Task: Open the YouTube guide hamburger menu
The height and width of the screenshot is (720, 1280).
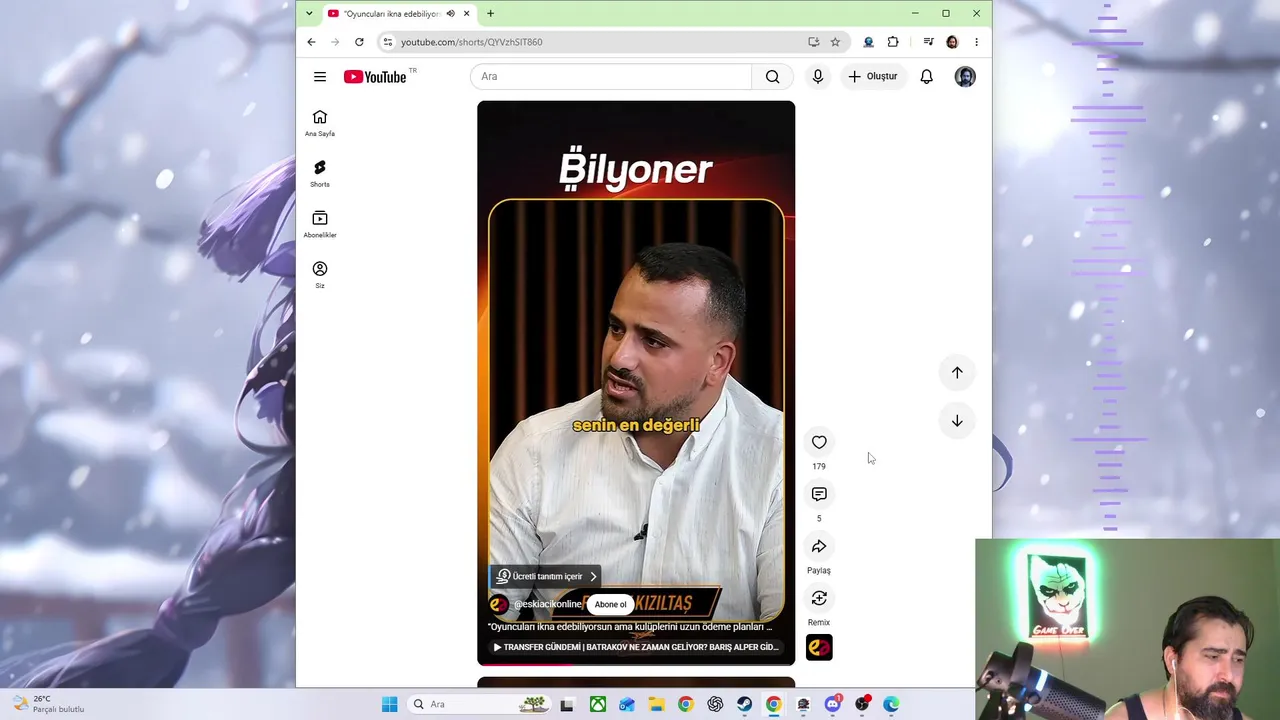Action: pyautogui.click(x=320, y=77)
